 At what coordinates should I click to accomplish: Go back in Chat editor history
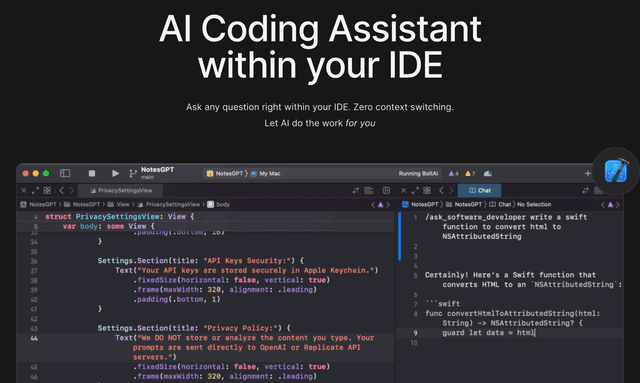tap(441, 190)
